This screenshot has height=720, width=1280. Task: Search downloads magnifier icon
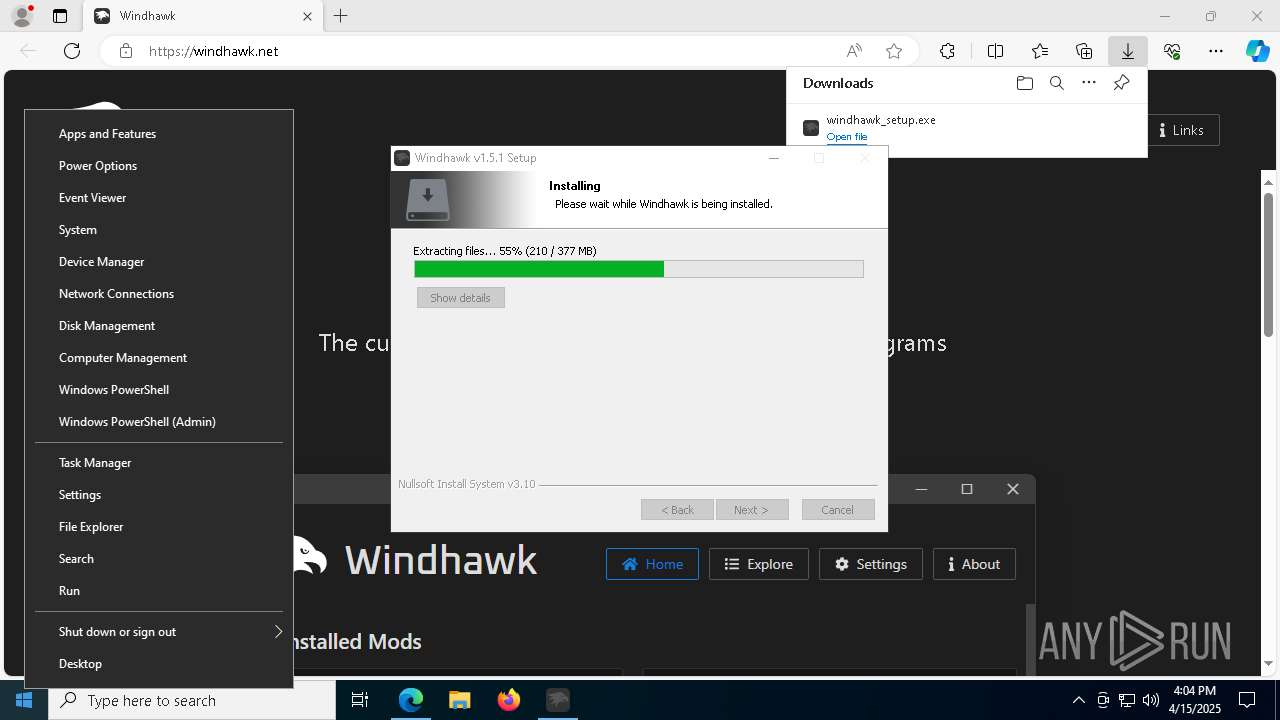click(x=1056, y=83)
